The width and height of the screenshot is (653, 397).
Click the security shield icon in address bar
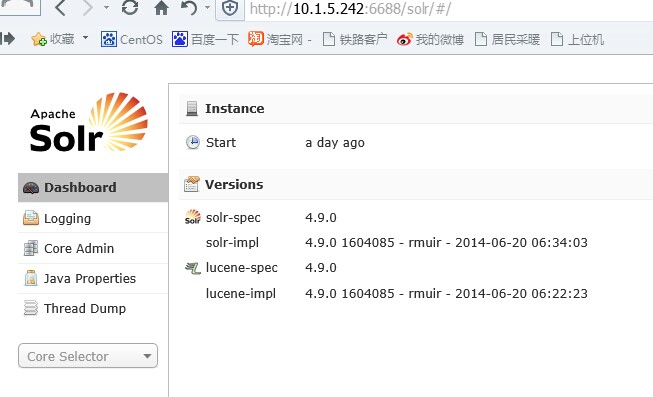point(230,8)
